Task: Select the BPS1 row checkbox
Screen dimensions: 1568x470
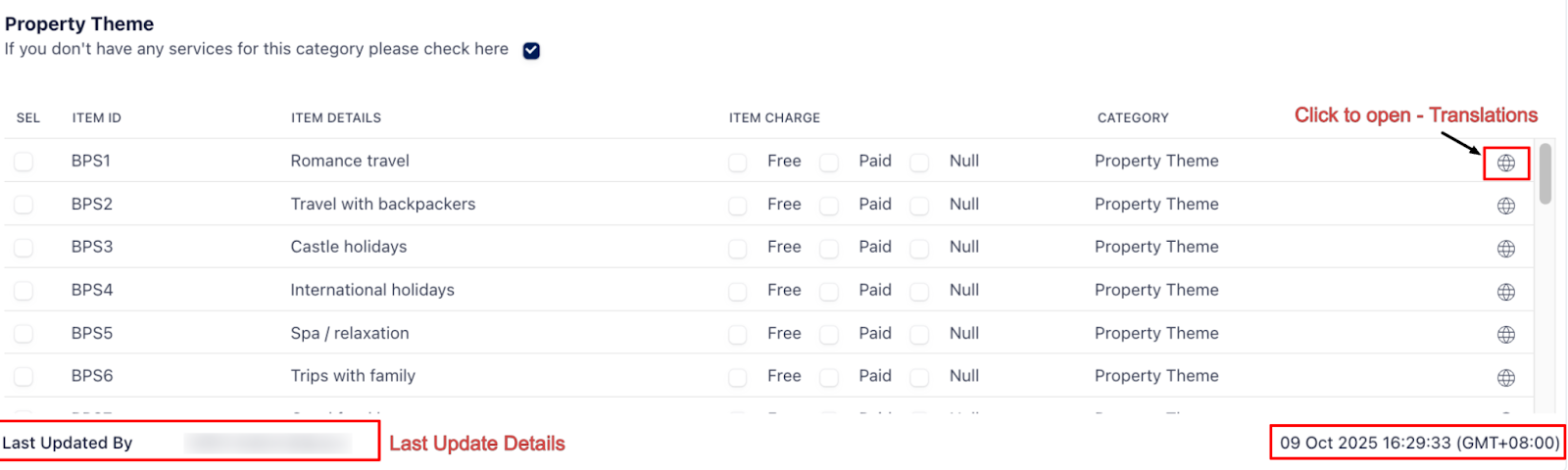Action: point(24,162)
